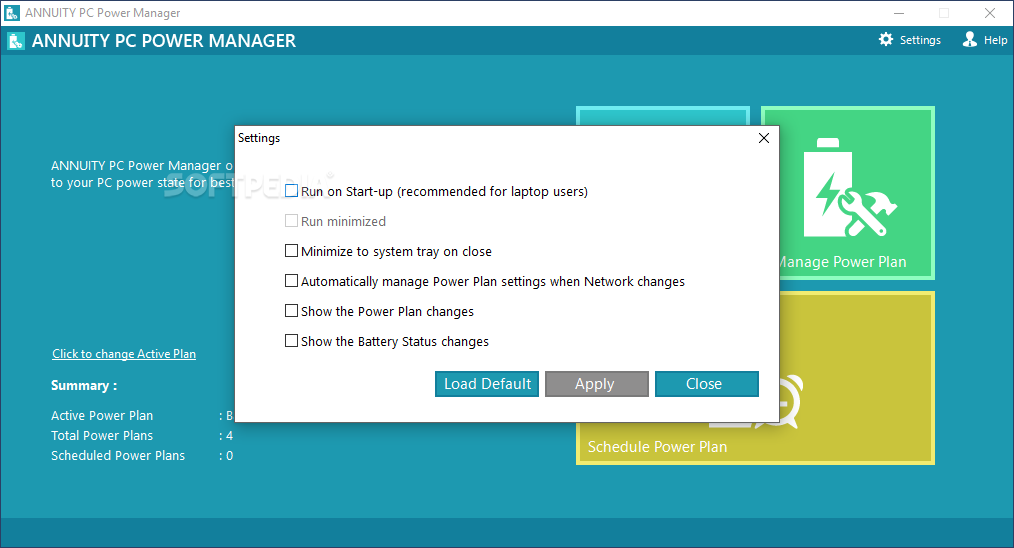This screenshot has height=548, width=1014.
Task: Click the Total Power Plans summary row
Action: click(x=142, y=435)
